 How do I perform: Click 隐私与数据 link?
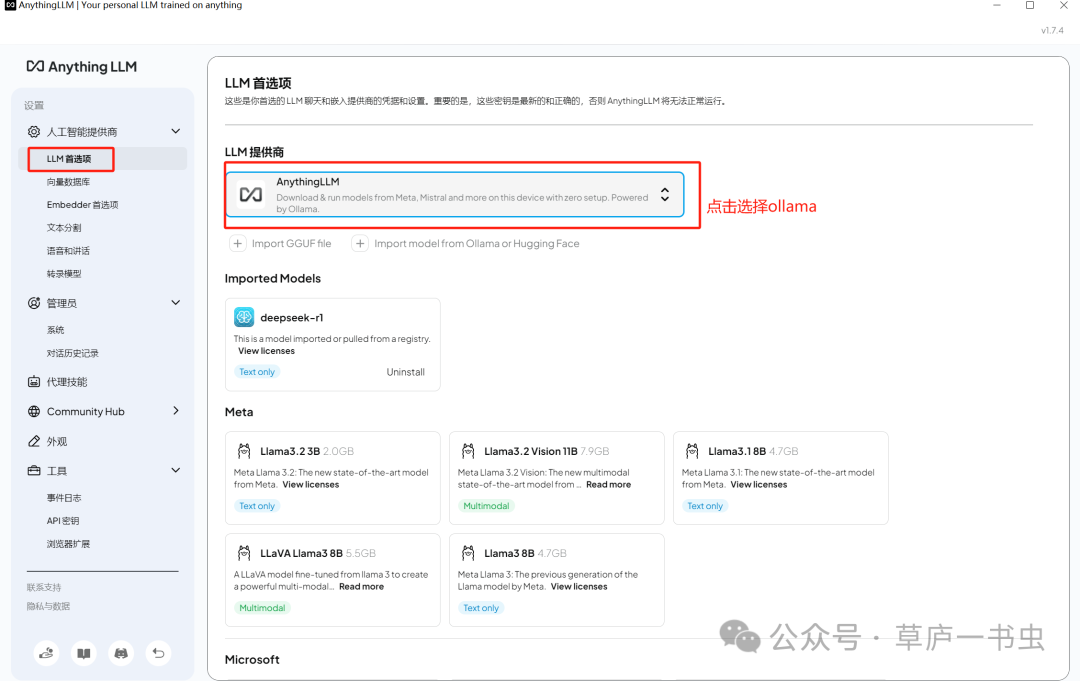click(x=48, y=607)
